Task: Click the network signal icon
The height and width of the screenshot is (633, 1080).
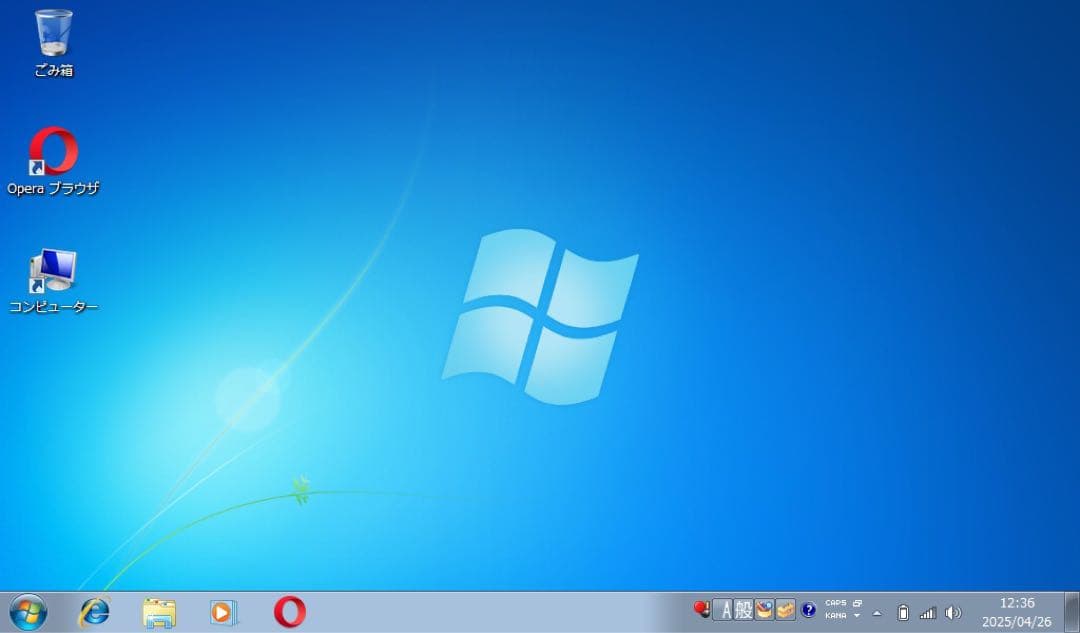Action: coord(929,612)
